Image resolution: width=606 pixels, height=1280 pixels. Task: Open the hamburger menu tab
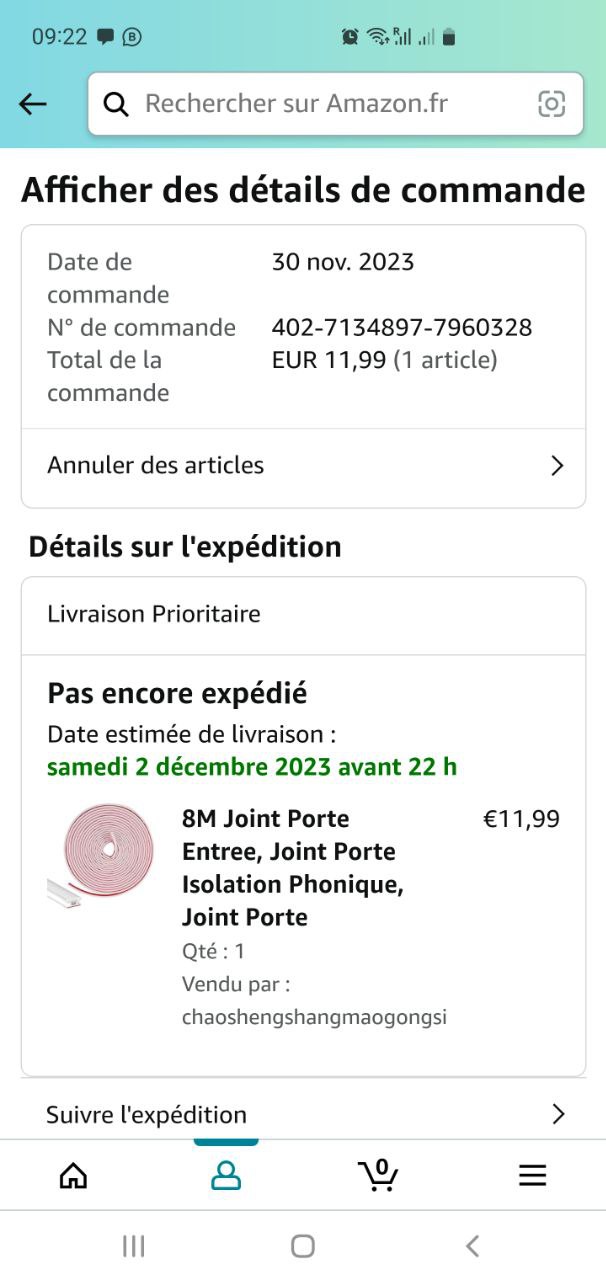pyautogui.click(x=532, y=1175)
